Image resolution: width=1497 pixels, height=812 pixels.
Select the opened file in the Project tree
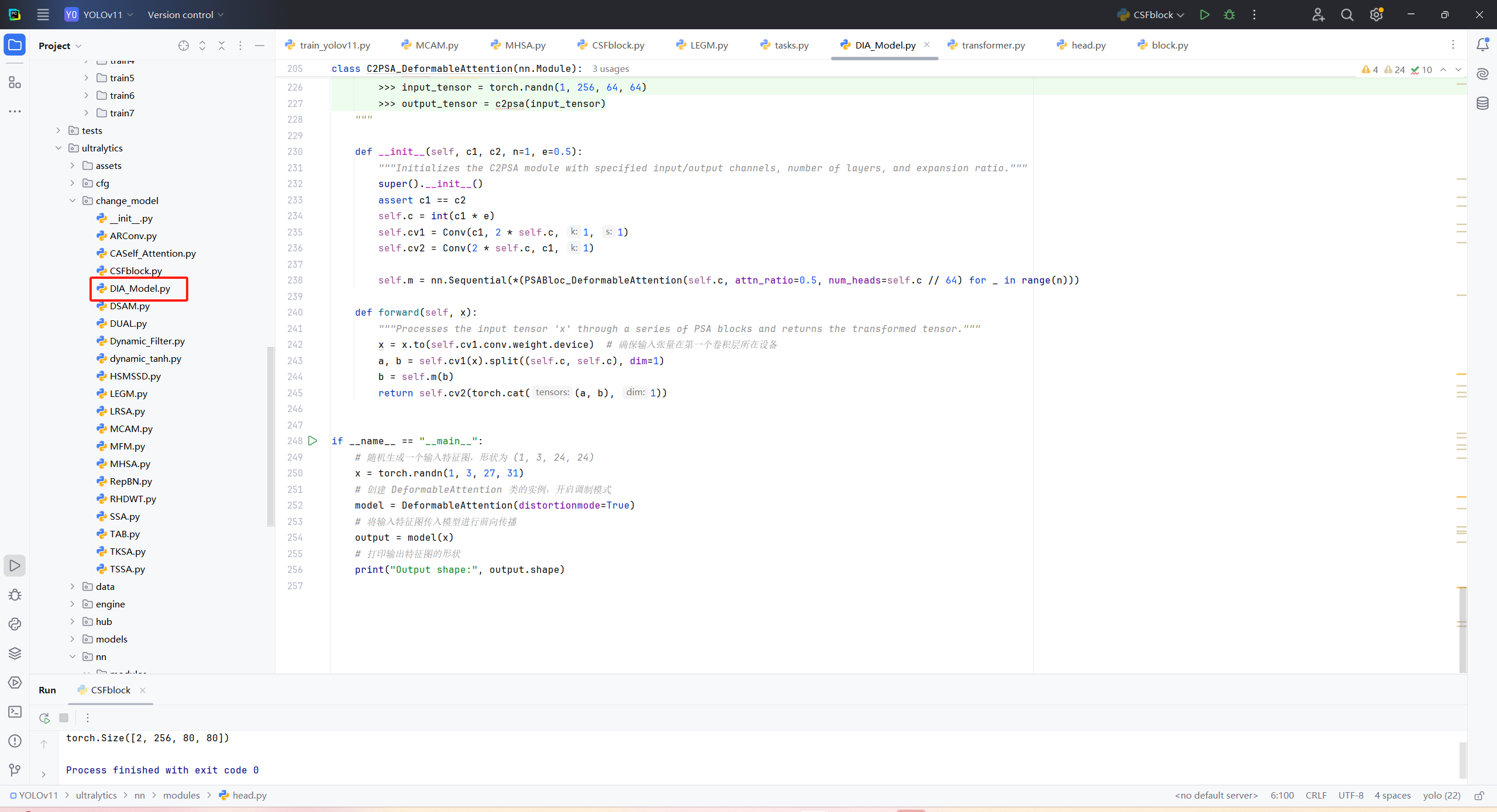pyautogui.click(x=184, y=46)
